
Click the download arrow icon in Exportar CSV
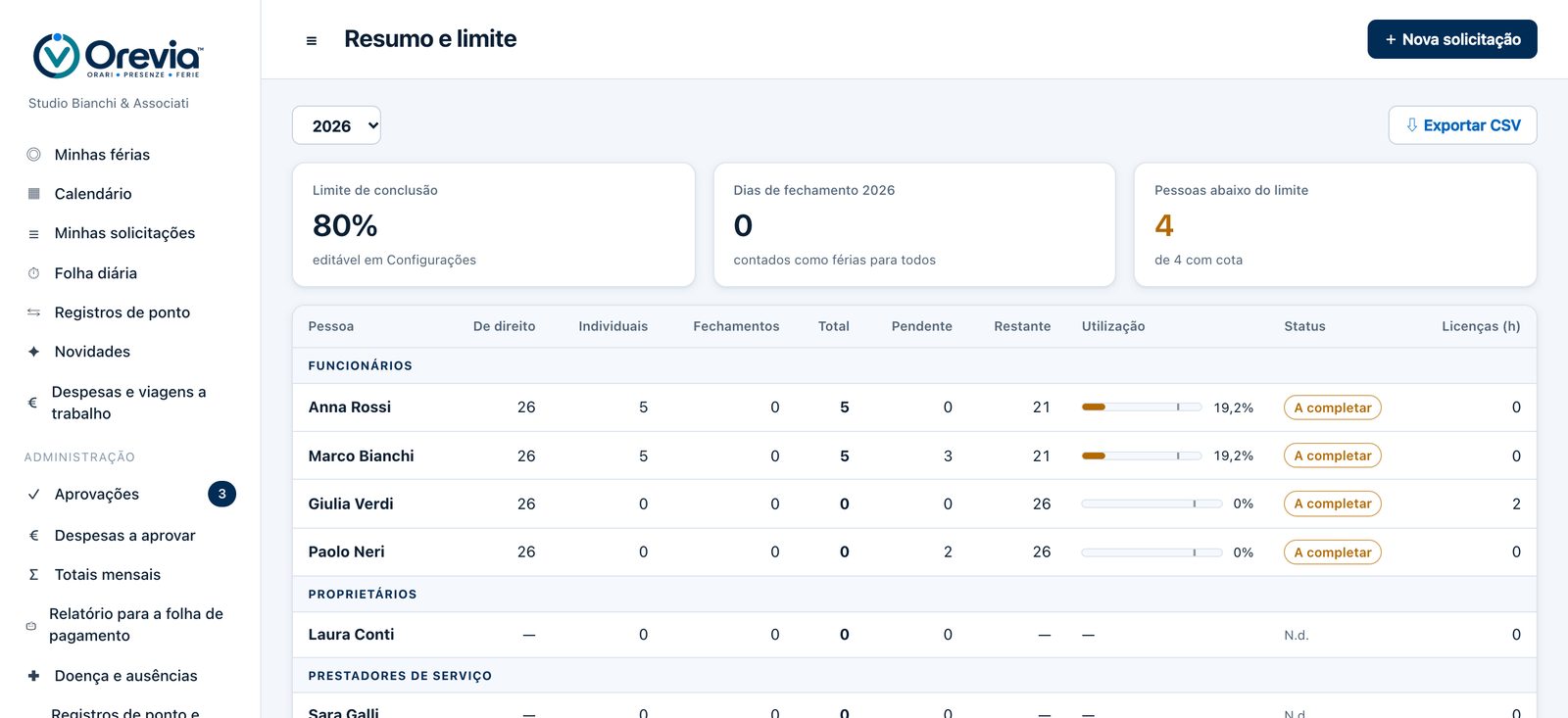coord(1411,125)
